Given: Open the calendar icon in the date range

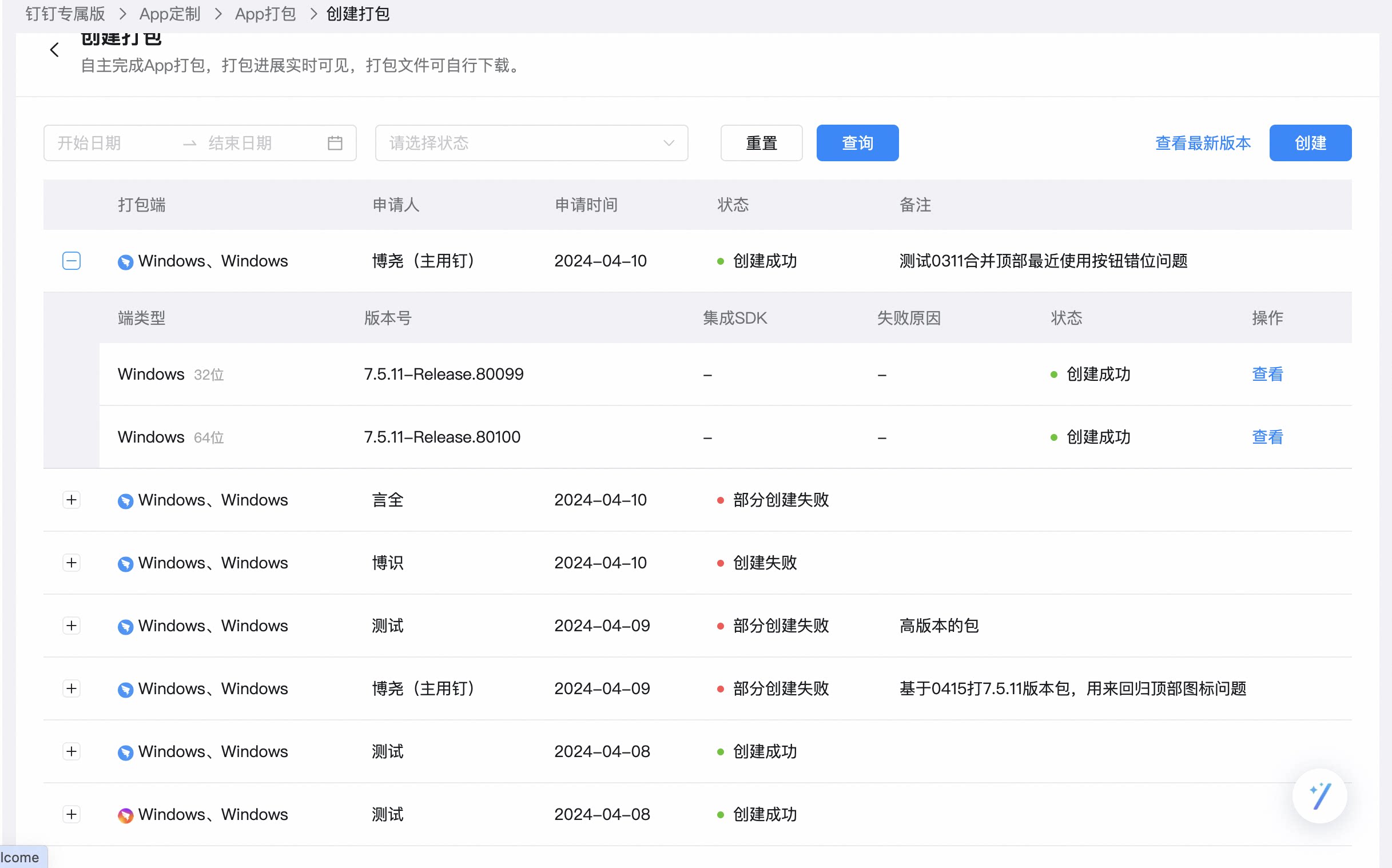Looking at the screenshot, I should tap(335, 143).
